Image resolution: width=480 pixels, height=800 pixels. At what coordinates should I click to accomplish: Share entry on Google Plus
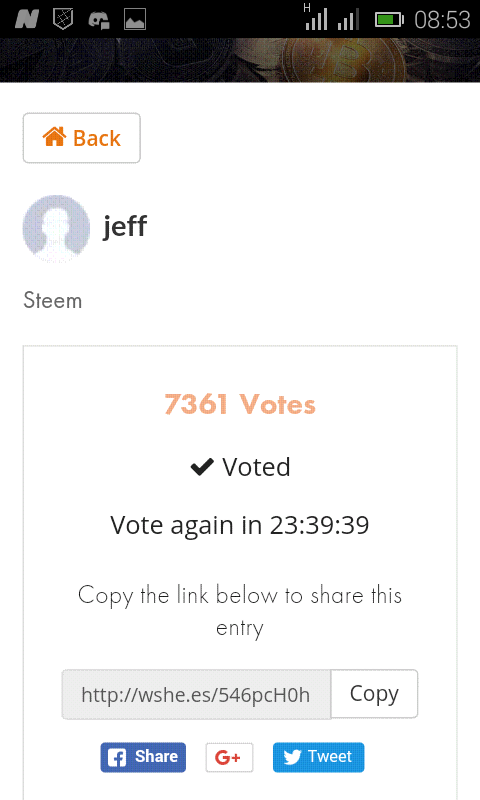click(x=229, y=757)
